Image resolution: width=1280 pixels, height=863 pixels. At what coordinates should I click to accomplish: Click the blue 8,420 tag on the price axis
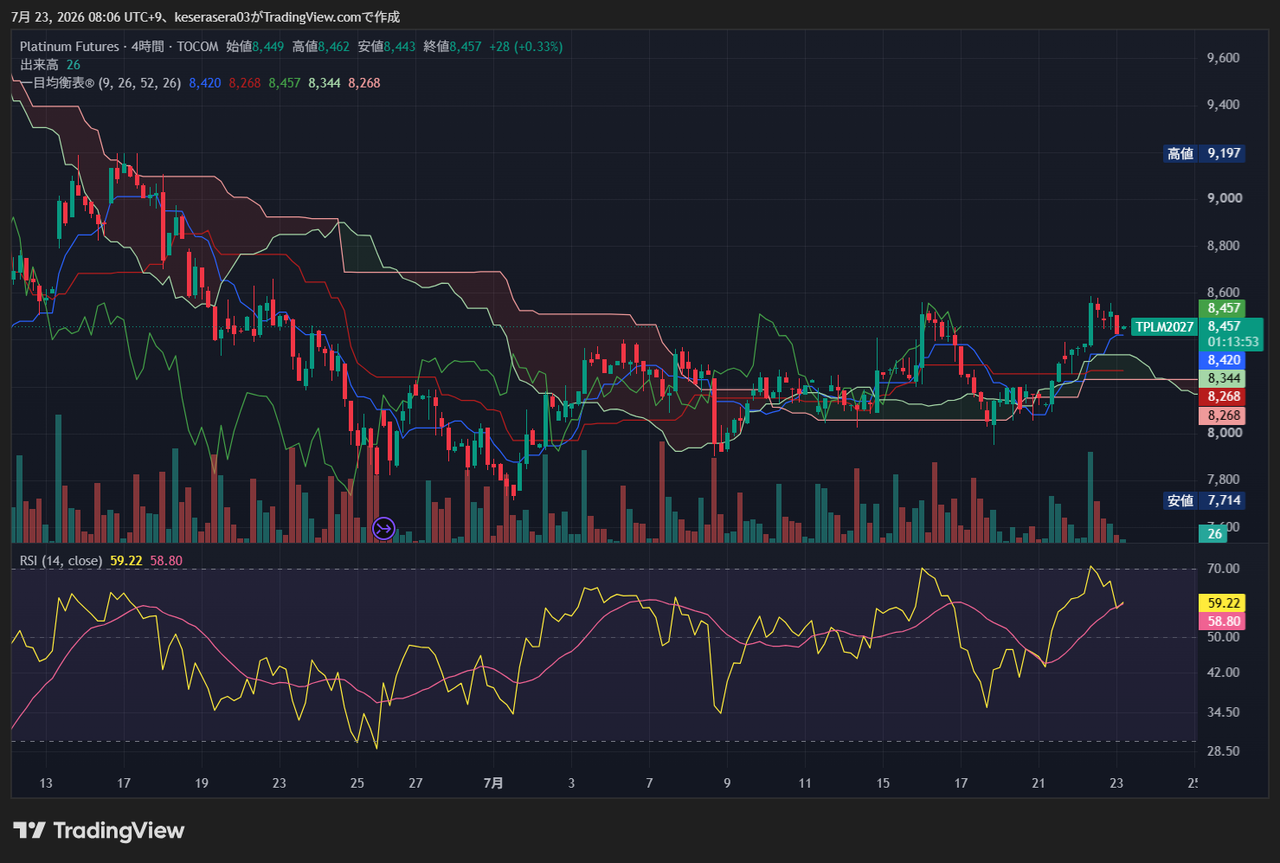pos(1223,360)
